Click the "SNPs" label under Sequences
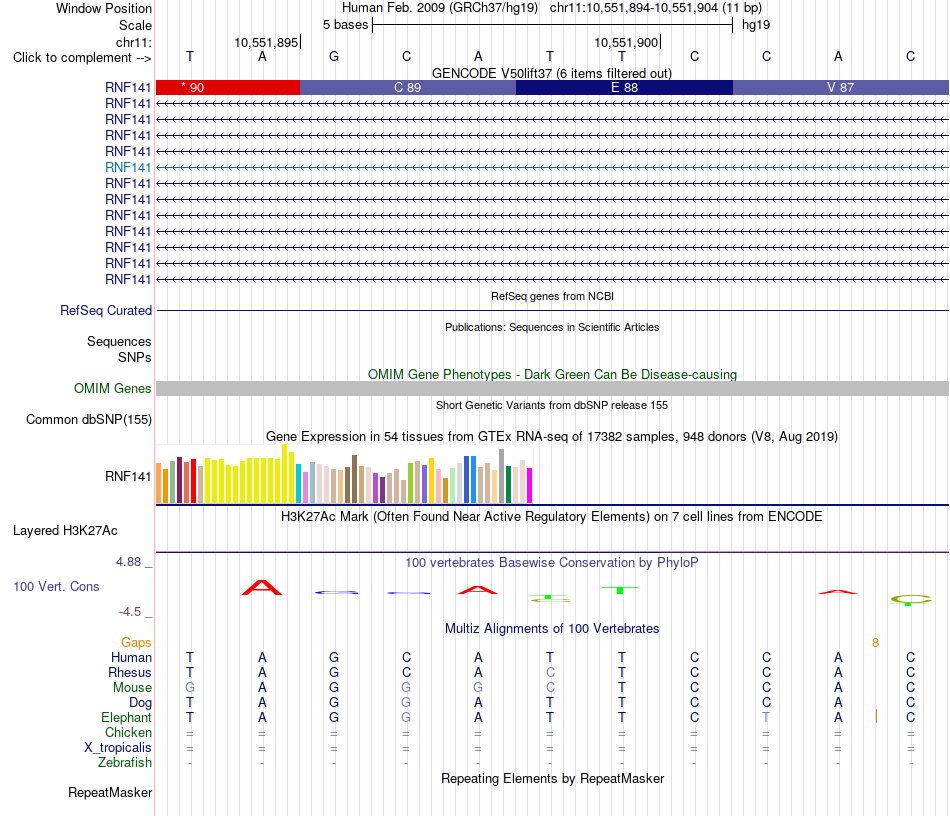This screenshot has height=816, width=950. [x=135, y=357]
